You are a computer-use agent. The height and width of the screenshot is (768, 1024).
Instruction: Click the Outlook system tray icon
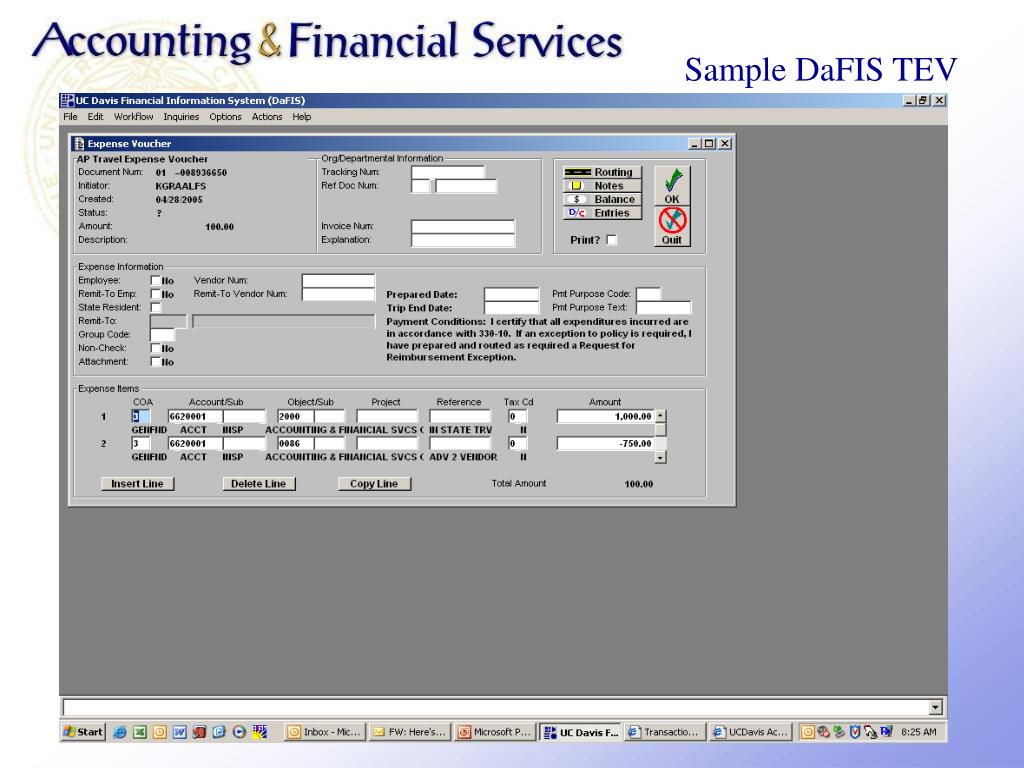[x=808, y=732]
